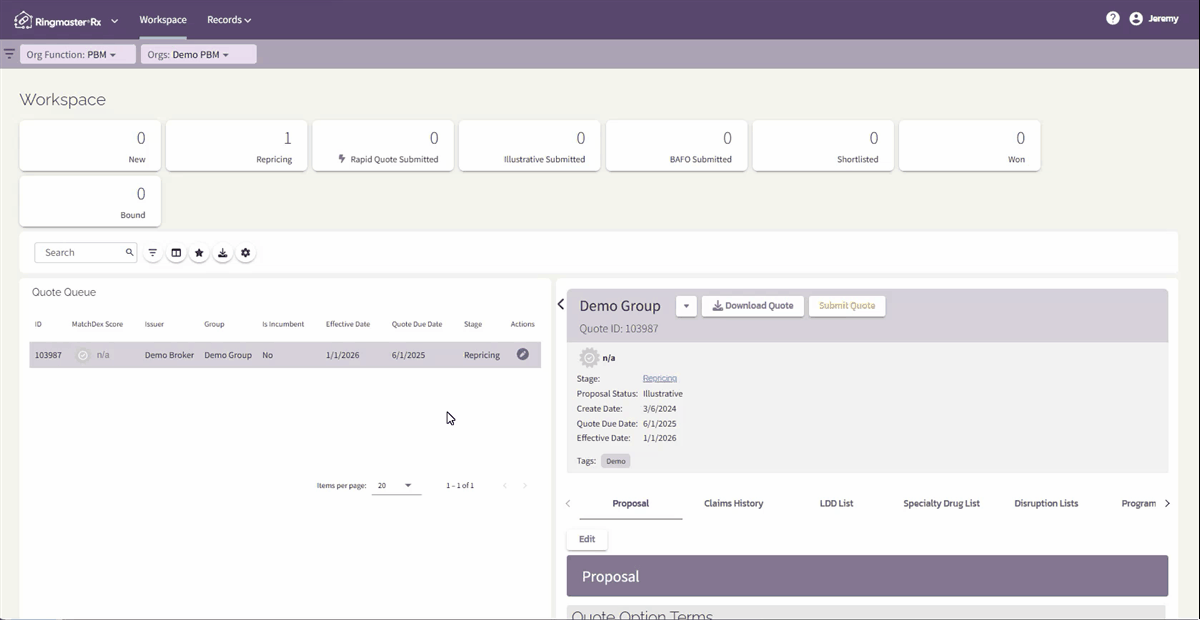Open the settings gear in the quote toolbar
Image resolution: width=1200 pixels, height=620 pixels.
tap(246, 252)
